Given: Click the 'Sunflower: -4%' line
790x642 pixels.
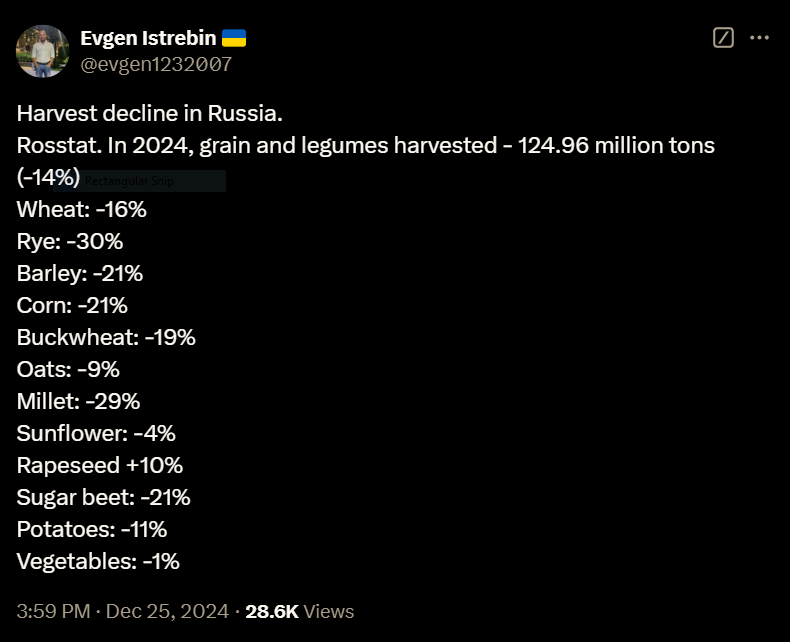Looking at the screenshot, I should pos(96,433).
